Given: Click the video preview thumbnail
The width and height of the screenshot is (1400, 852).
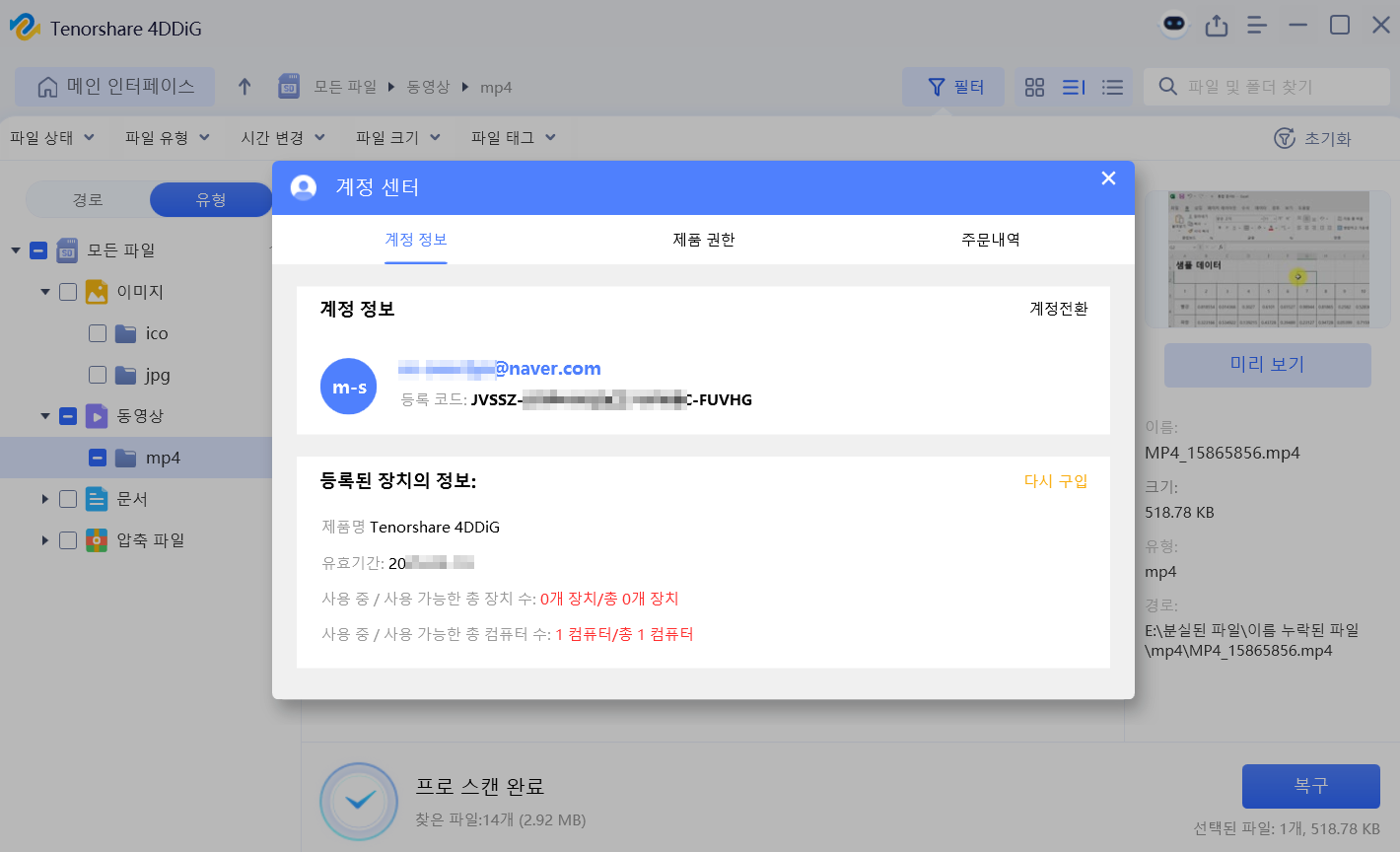Looking at the screenshot, I should 1268,259.
